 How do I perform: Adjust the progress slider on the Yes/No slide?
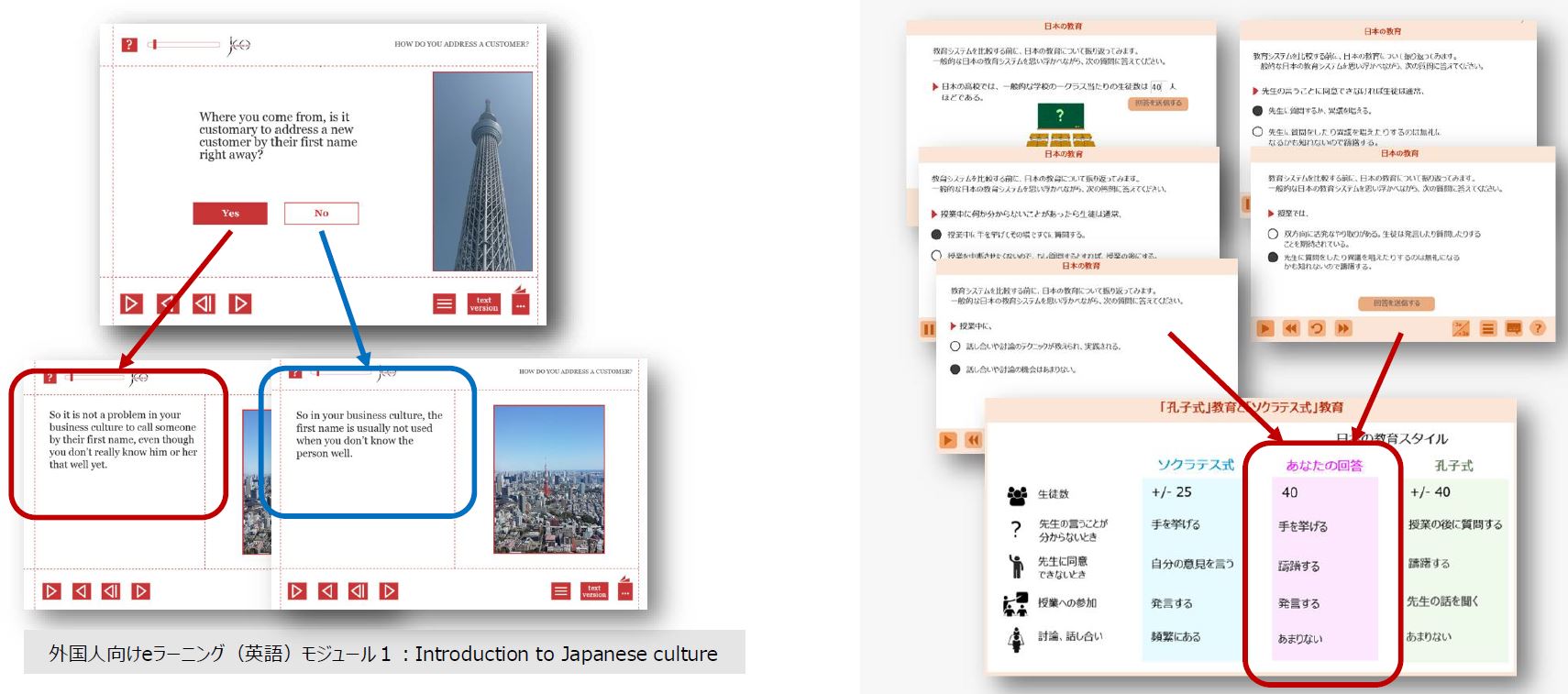point(184,44)
